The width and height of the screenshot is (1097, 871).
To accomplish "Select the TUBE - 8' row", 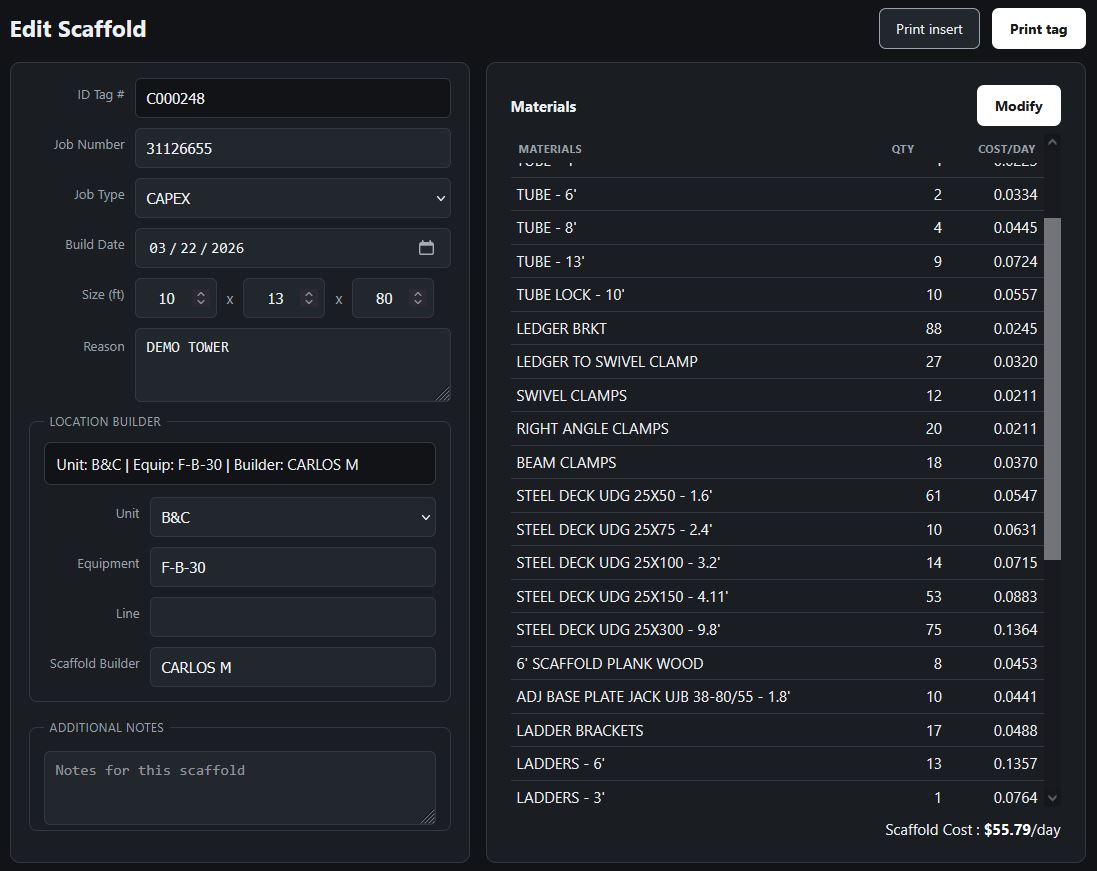I will [x=777, y=228].
